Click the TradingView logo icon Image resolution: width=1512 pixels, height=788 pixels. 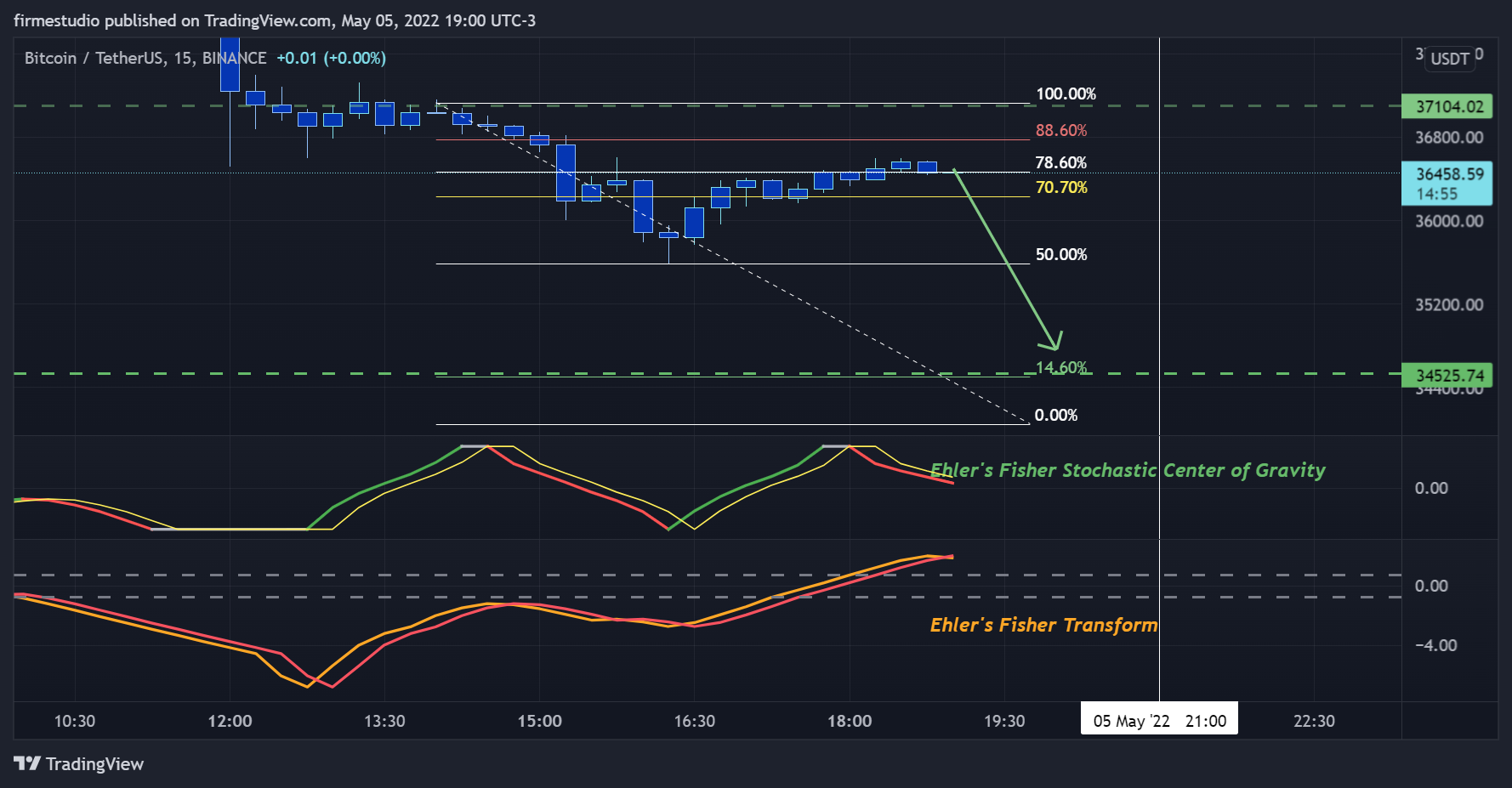[x=27, y=763]
